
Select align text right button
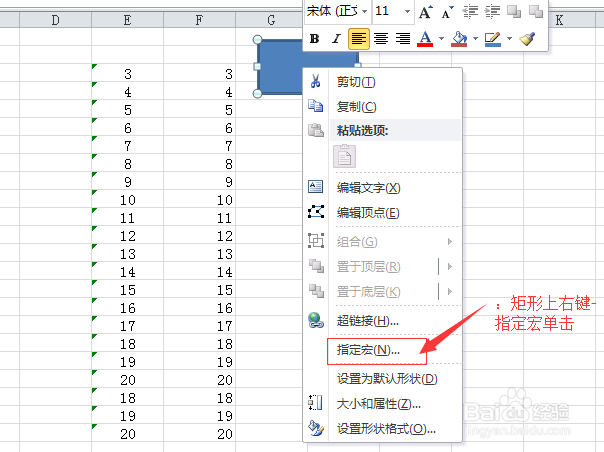click(x=403, y=39)
